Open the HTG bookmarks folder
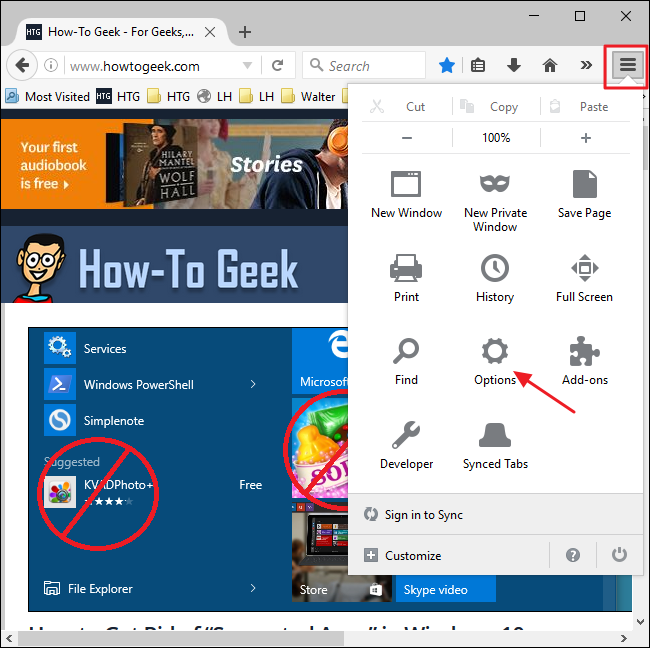Viewport: 650px width, 648px height. [168, 97]
